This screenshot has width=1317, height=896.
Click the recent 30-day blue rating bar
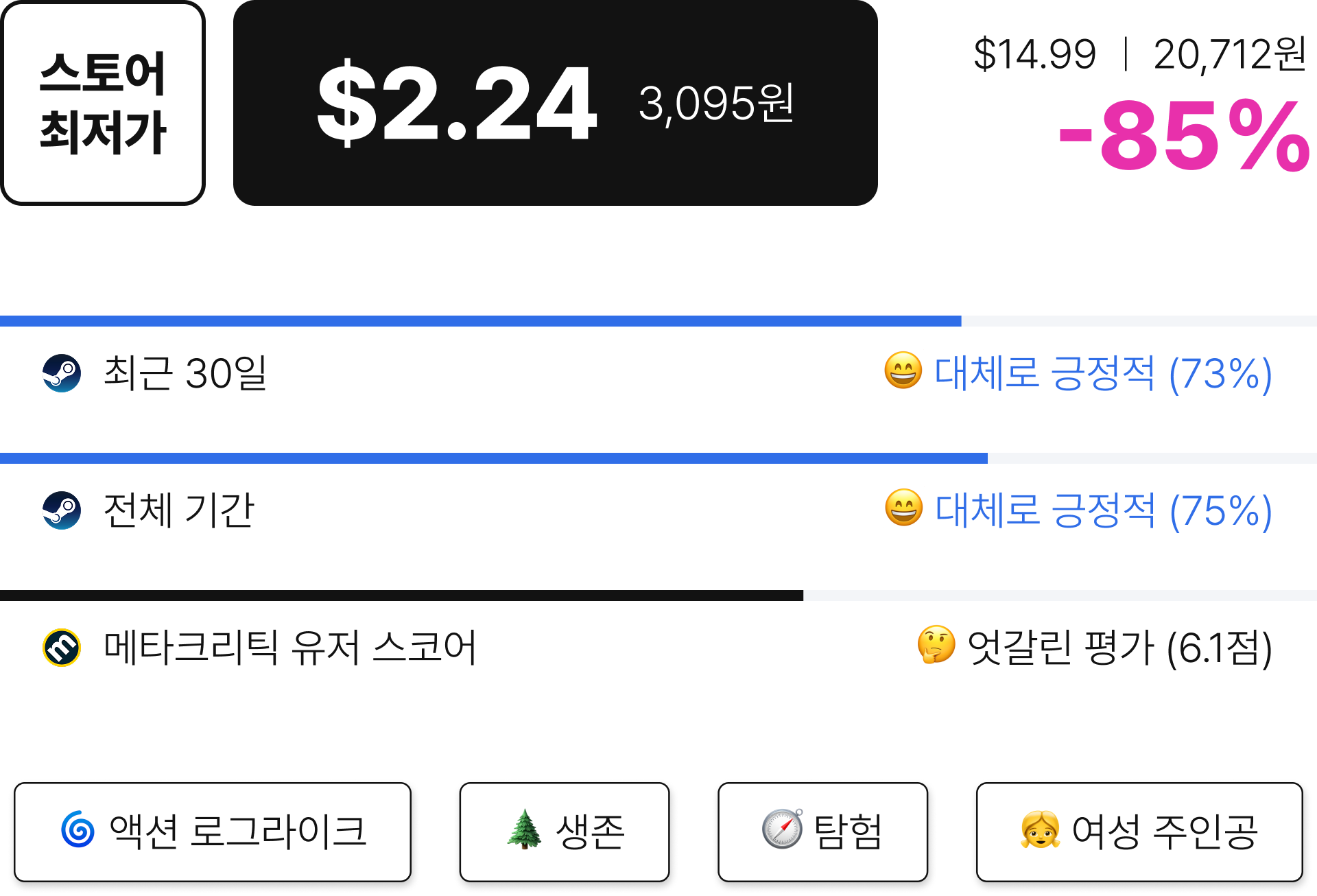[x=481, y=321]
